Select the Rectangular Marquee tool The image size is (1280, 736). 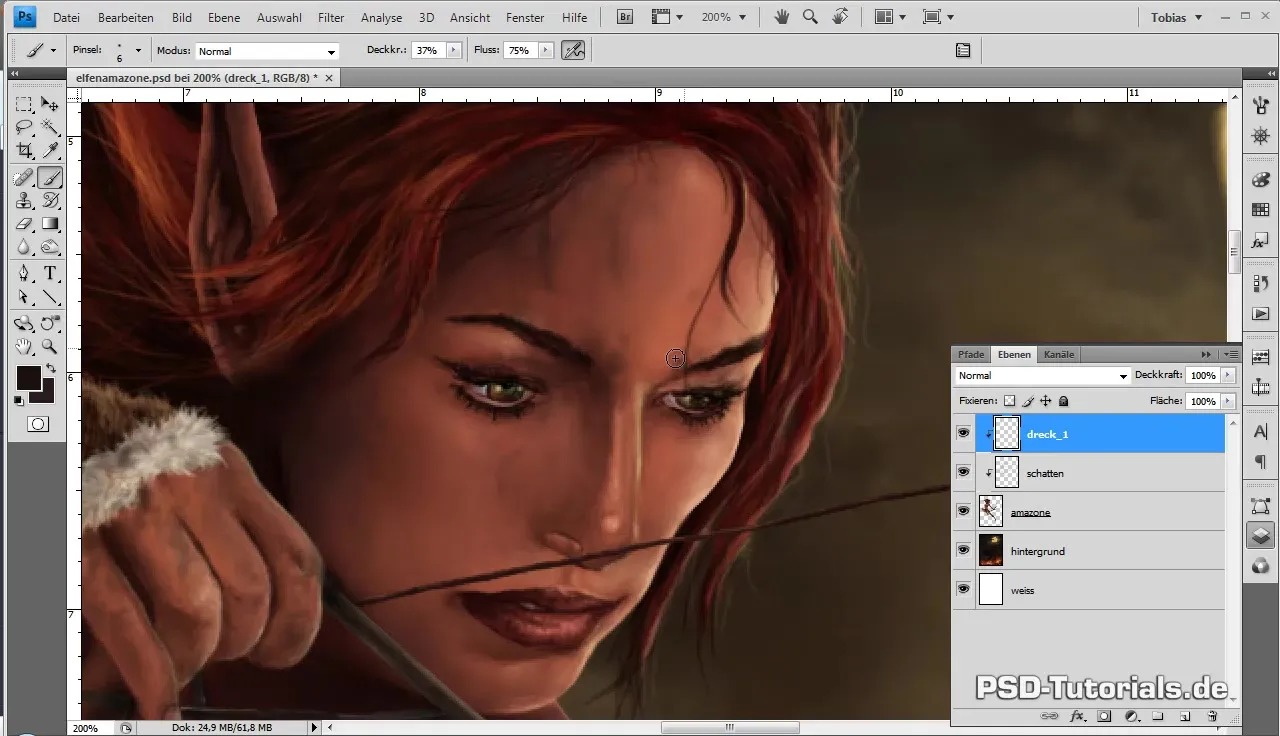click(x=24, y=104)
